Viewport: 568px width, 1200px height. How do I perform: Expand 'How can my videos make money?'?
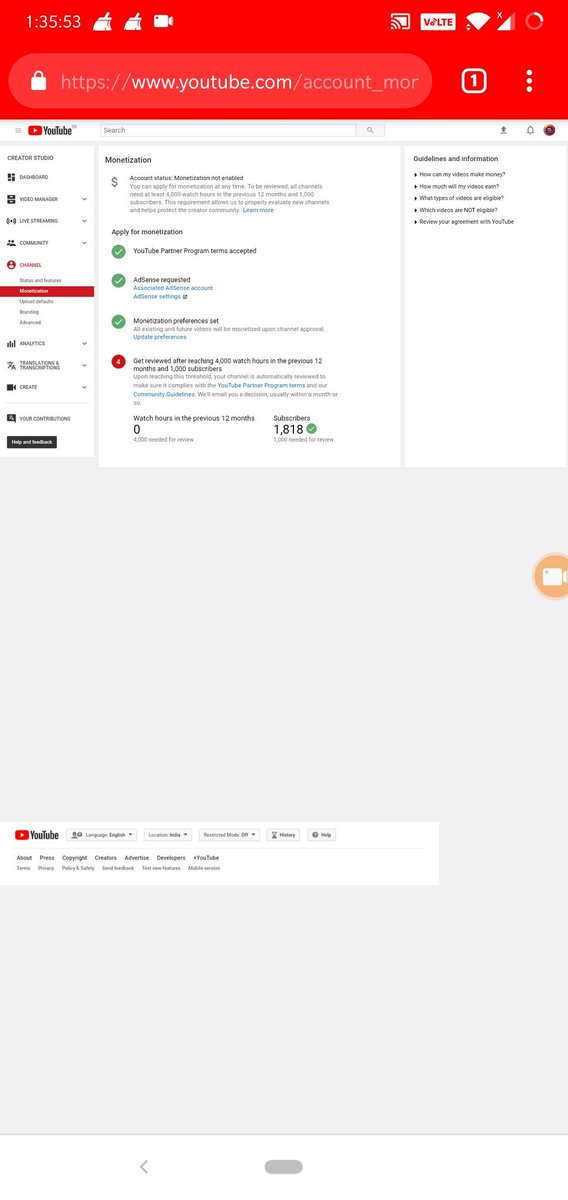(460, 174)
